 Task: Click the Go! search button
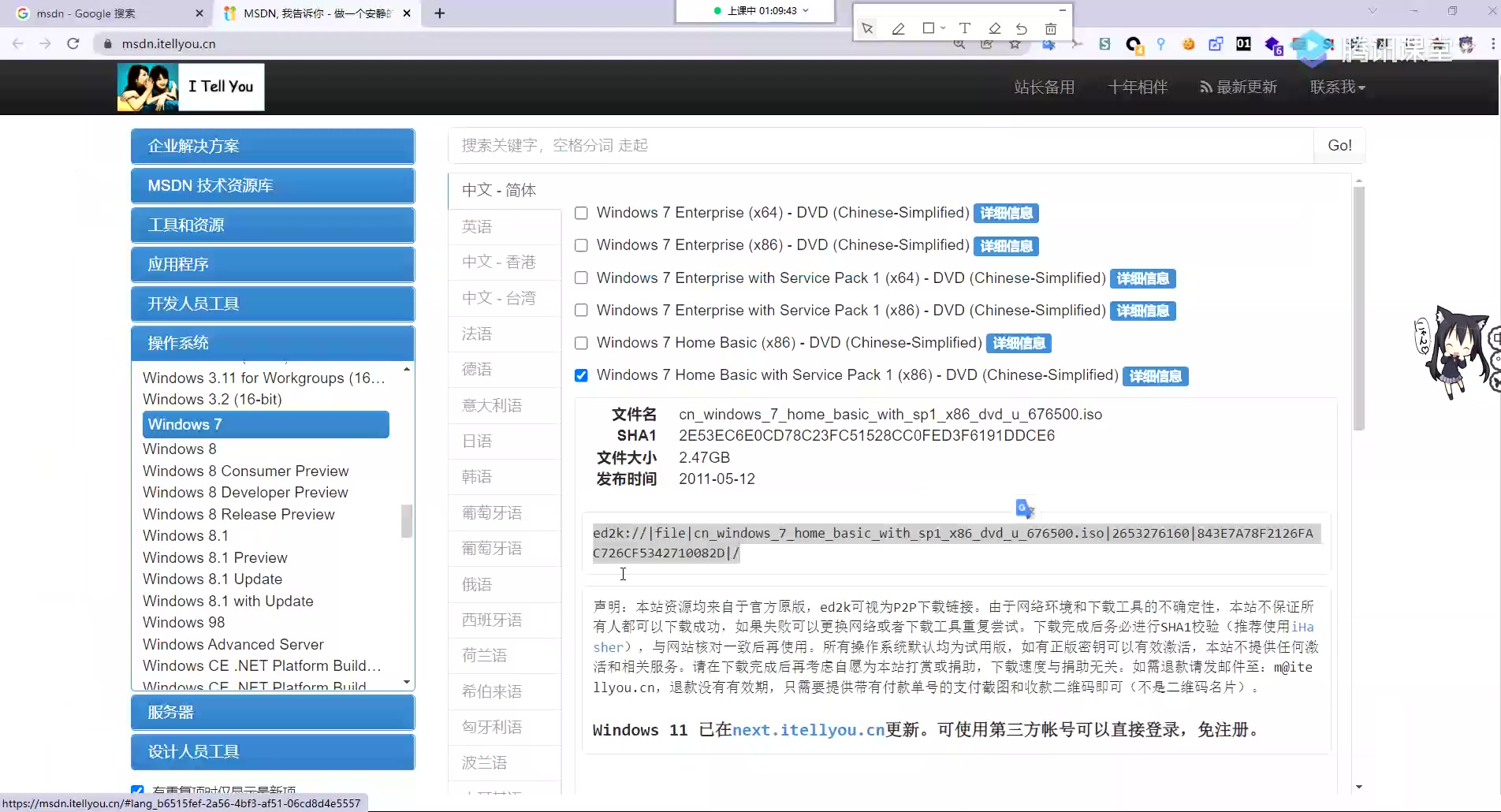(1339, 146)
